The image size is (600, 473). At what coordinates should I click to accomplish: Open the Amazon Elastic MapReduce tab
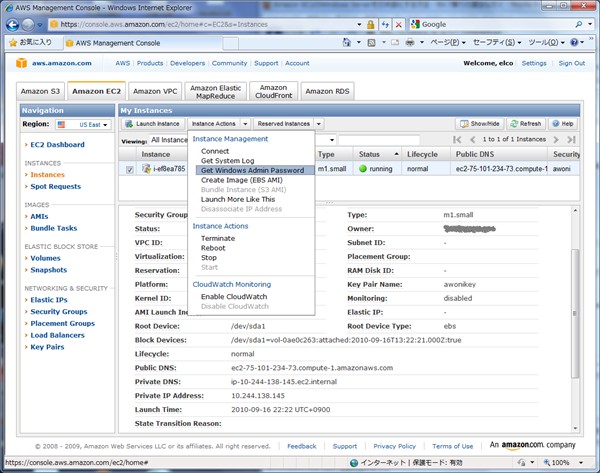pyautogui.click(x=215, y=92)
